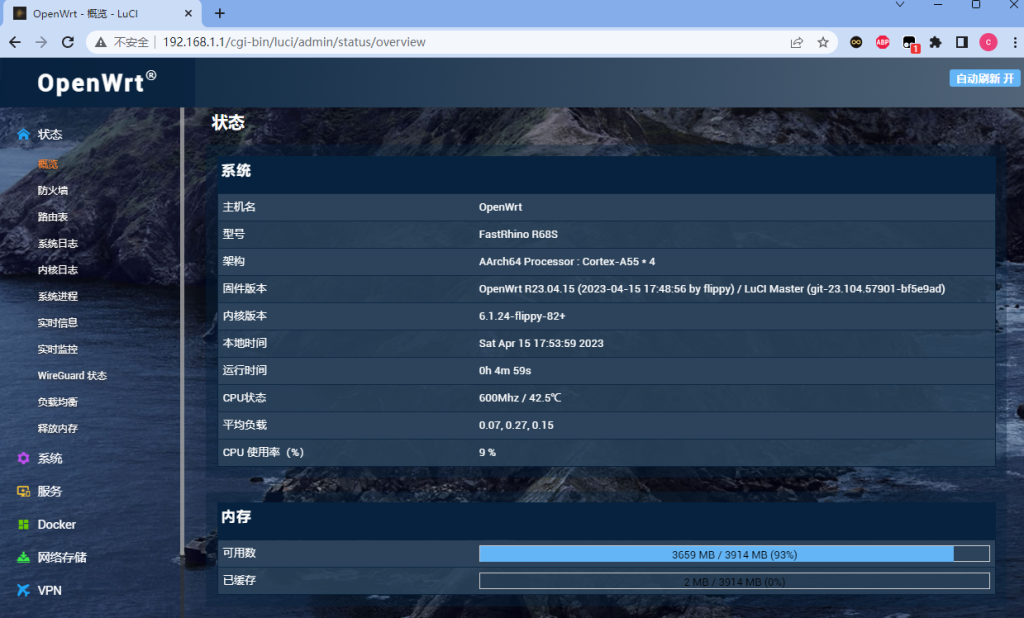
Task: Open the 内核日志 kernel log page
Action: [58, 270]
